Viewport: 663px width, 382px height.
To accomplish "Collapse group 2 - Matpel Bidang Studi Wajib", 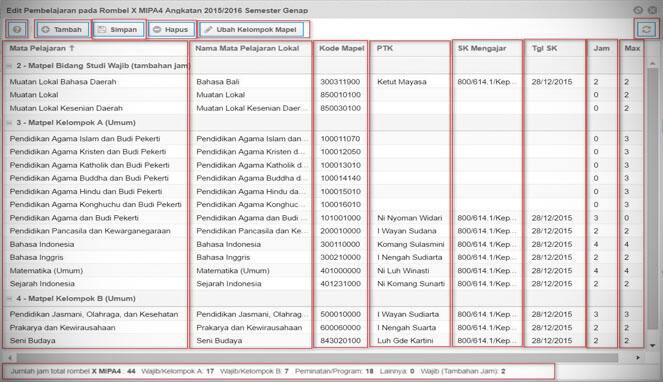I will click(x=9, y=66).
